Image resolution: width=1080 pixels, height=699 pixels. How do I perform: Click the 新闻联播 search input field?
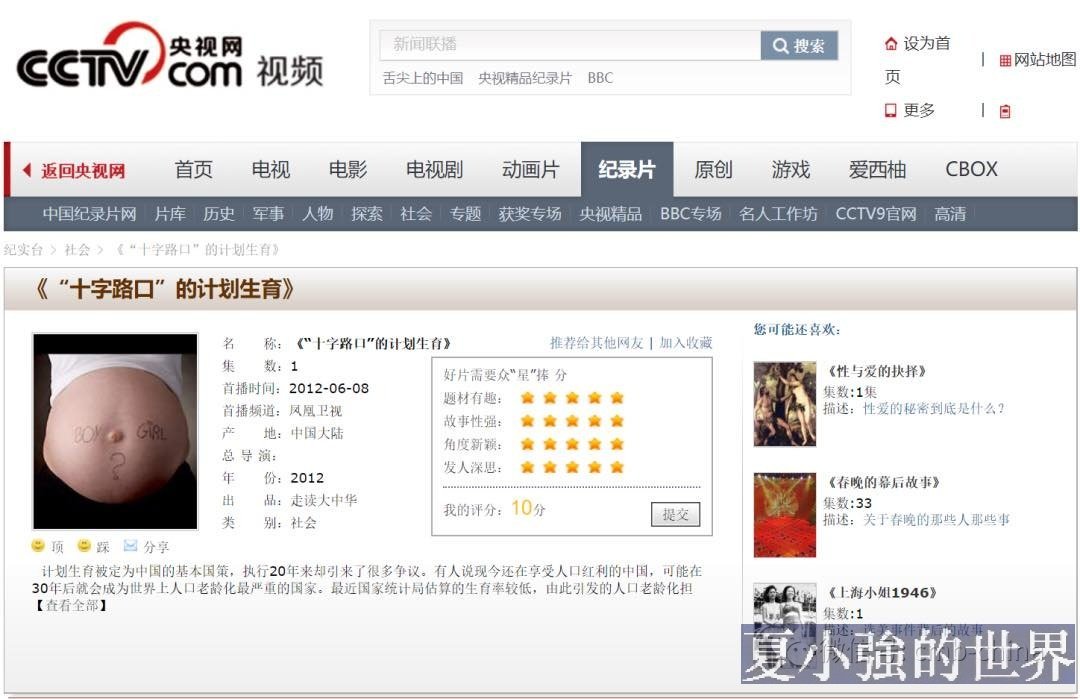click(570, 45)
